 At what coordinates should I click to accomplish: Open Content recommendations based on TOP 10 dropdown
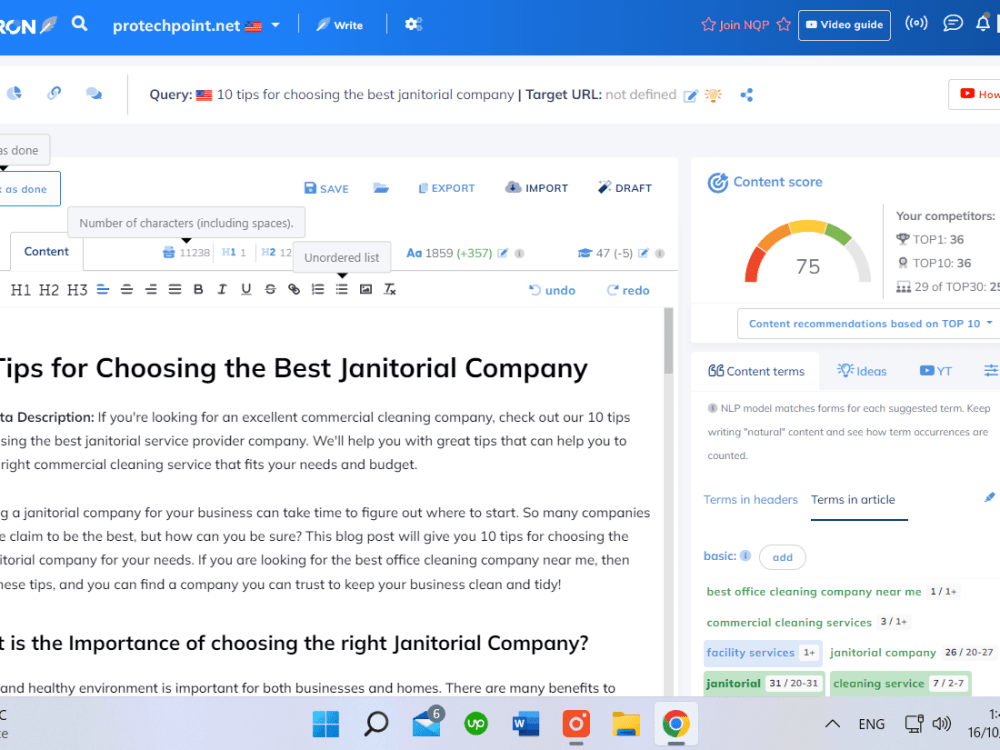pos(869,323)
